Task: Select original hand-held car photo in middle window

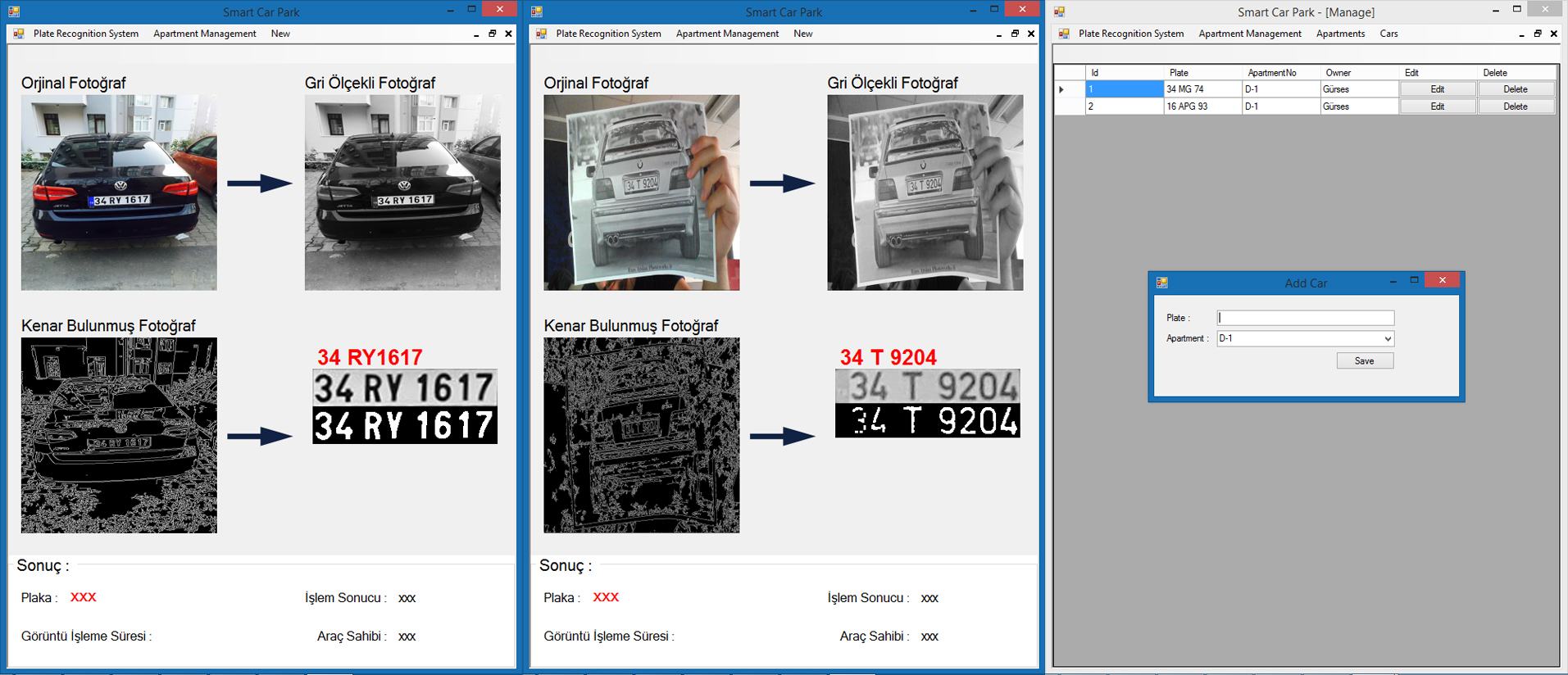Action: pos(642,193)
